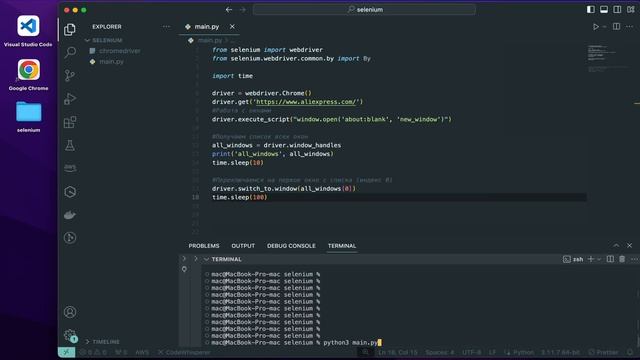Toggle bottom panel visibility
Viewport: 640px width, 360px height.
click(x=604, y=9)
